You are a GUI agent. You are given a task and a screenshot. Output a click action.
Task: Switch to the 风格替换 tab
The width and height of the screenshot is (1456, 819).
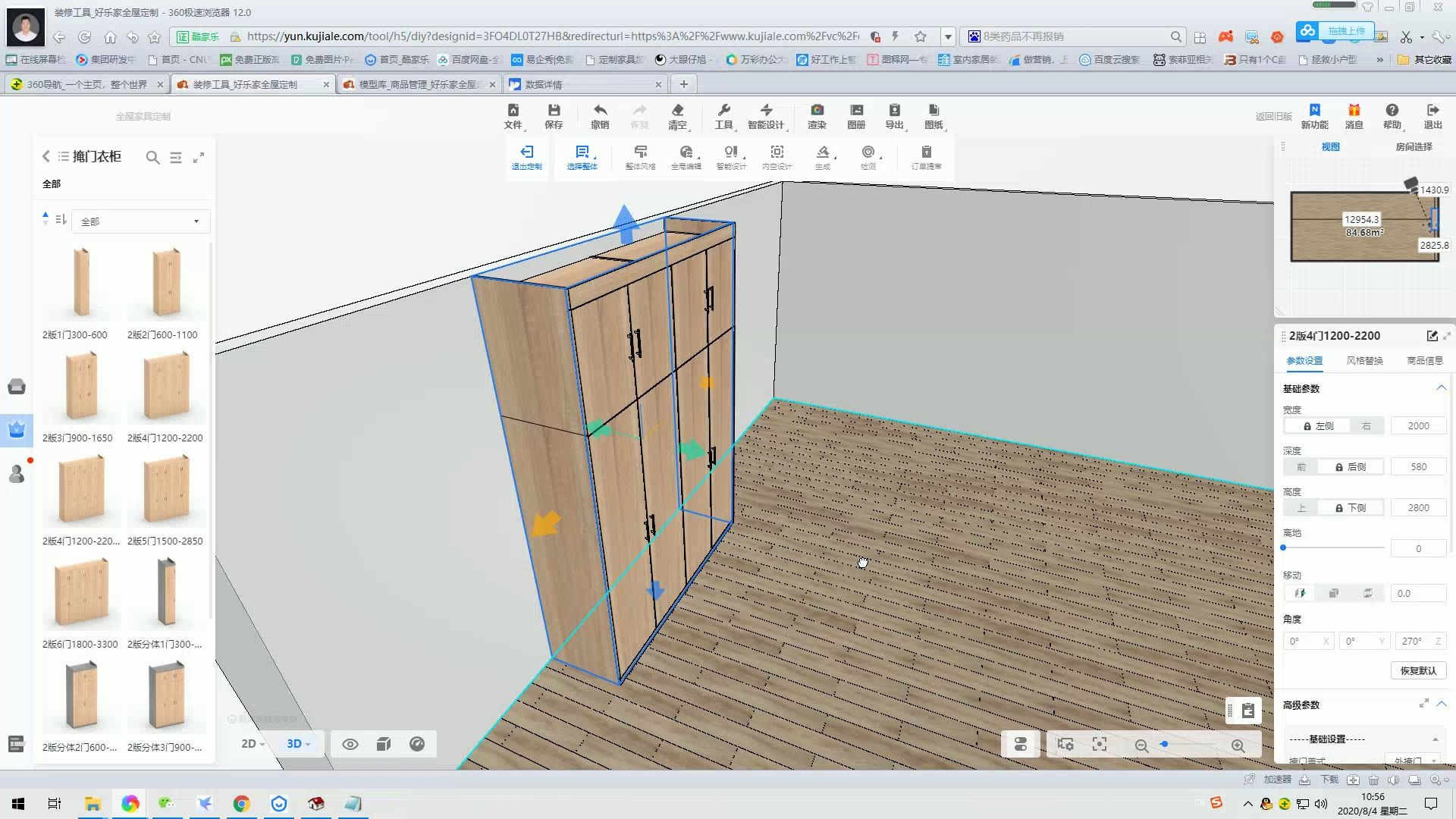click(x=1364, y=360)
